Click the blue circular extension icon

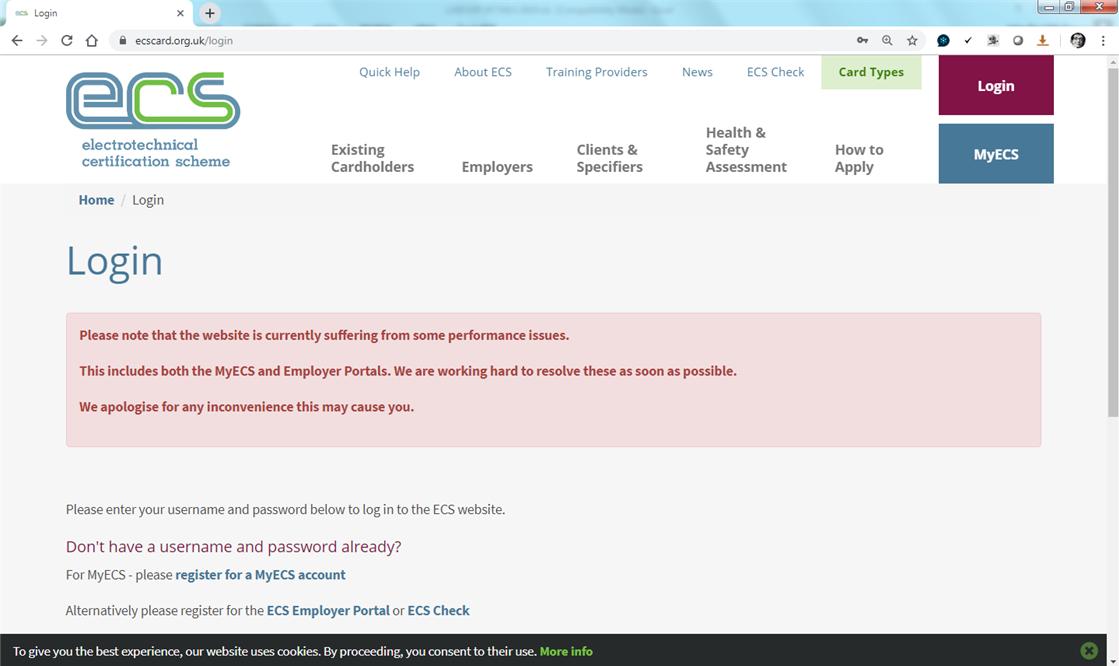(943, 41)
